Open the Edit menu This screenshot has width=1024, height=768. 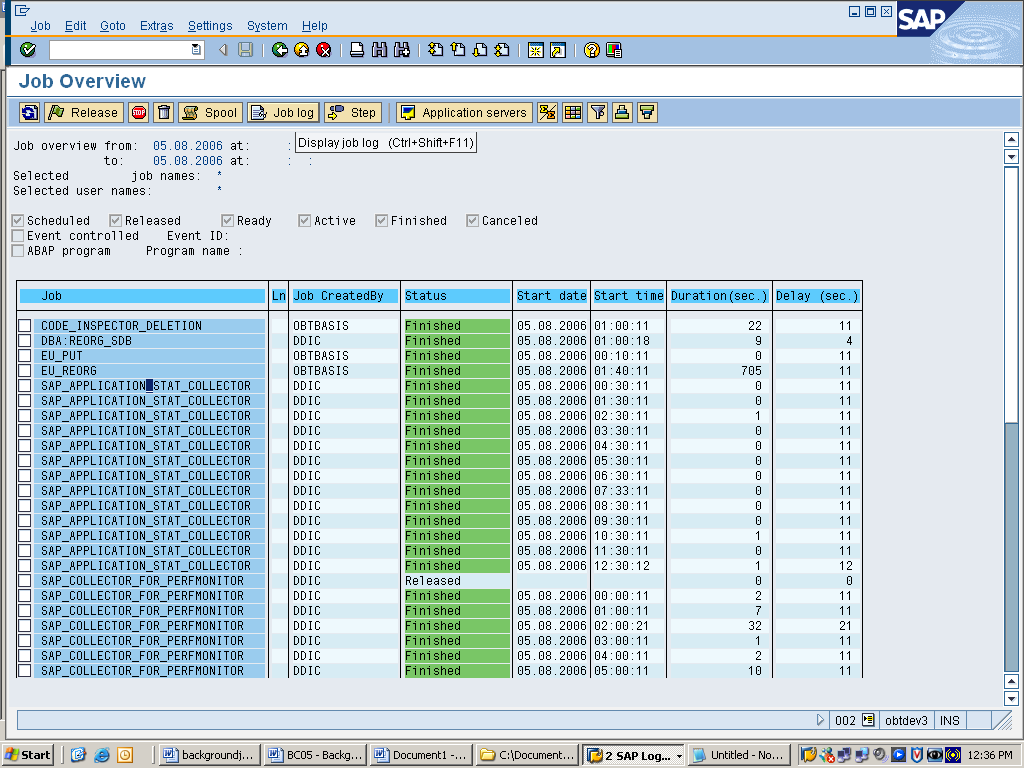point(75,25)
